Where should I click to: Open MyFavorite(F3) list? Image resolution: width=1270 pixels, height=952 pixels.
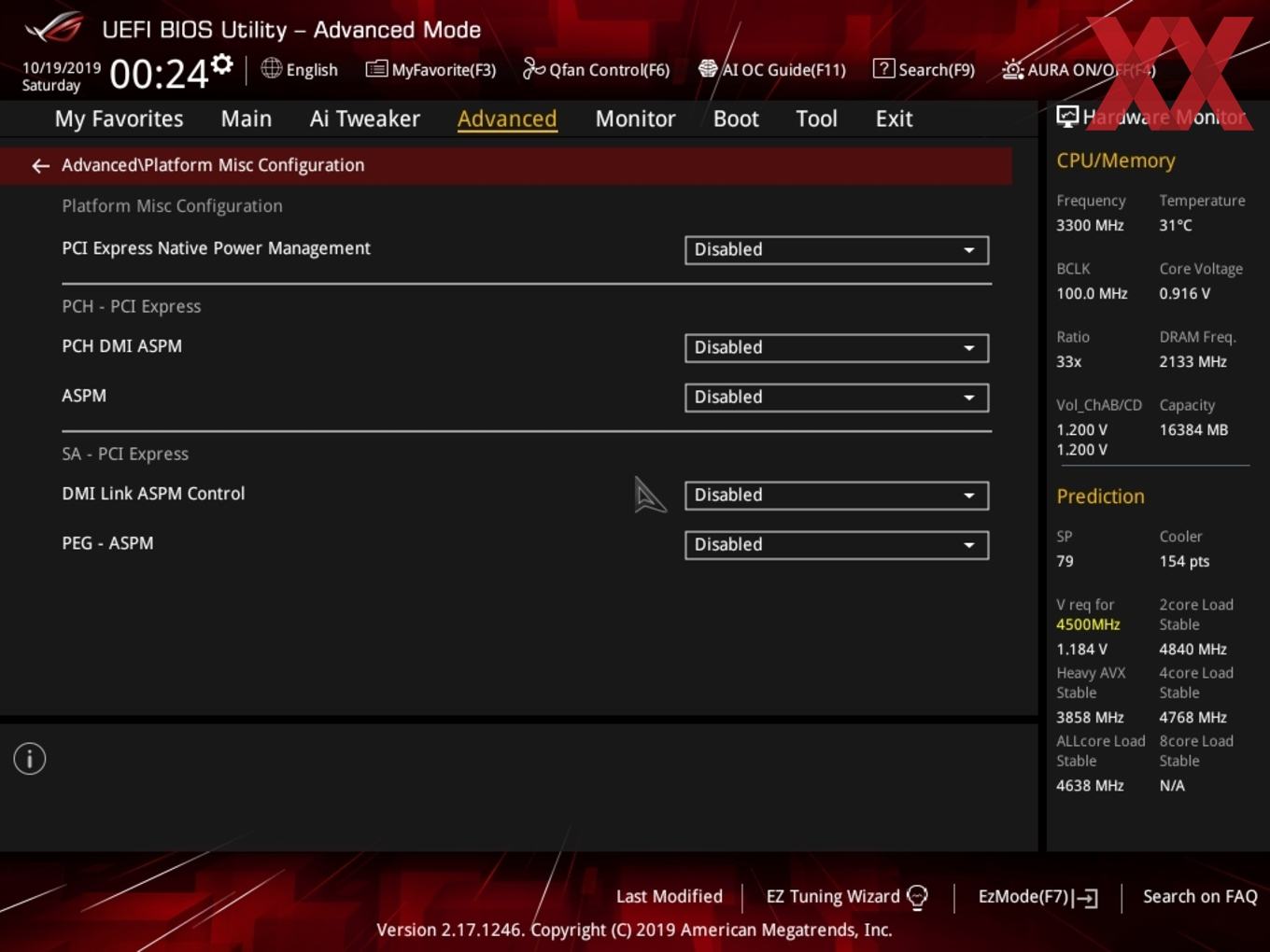430,70
